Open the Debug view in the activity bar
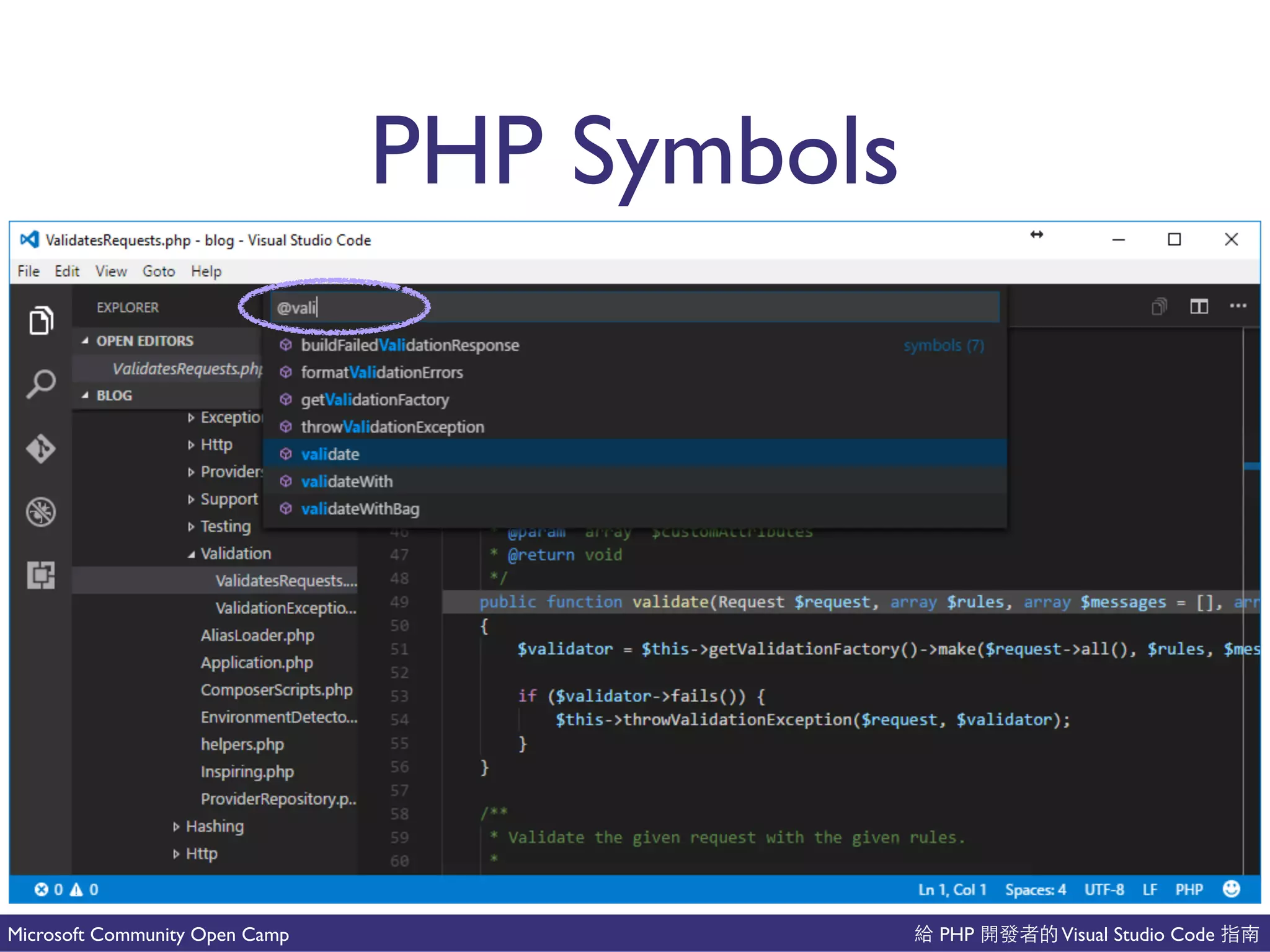Screen dimensions: 1270x952 (x=41, y=512)
